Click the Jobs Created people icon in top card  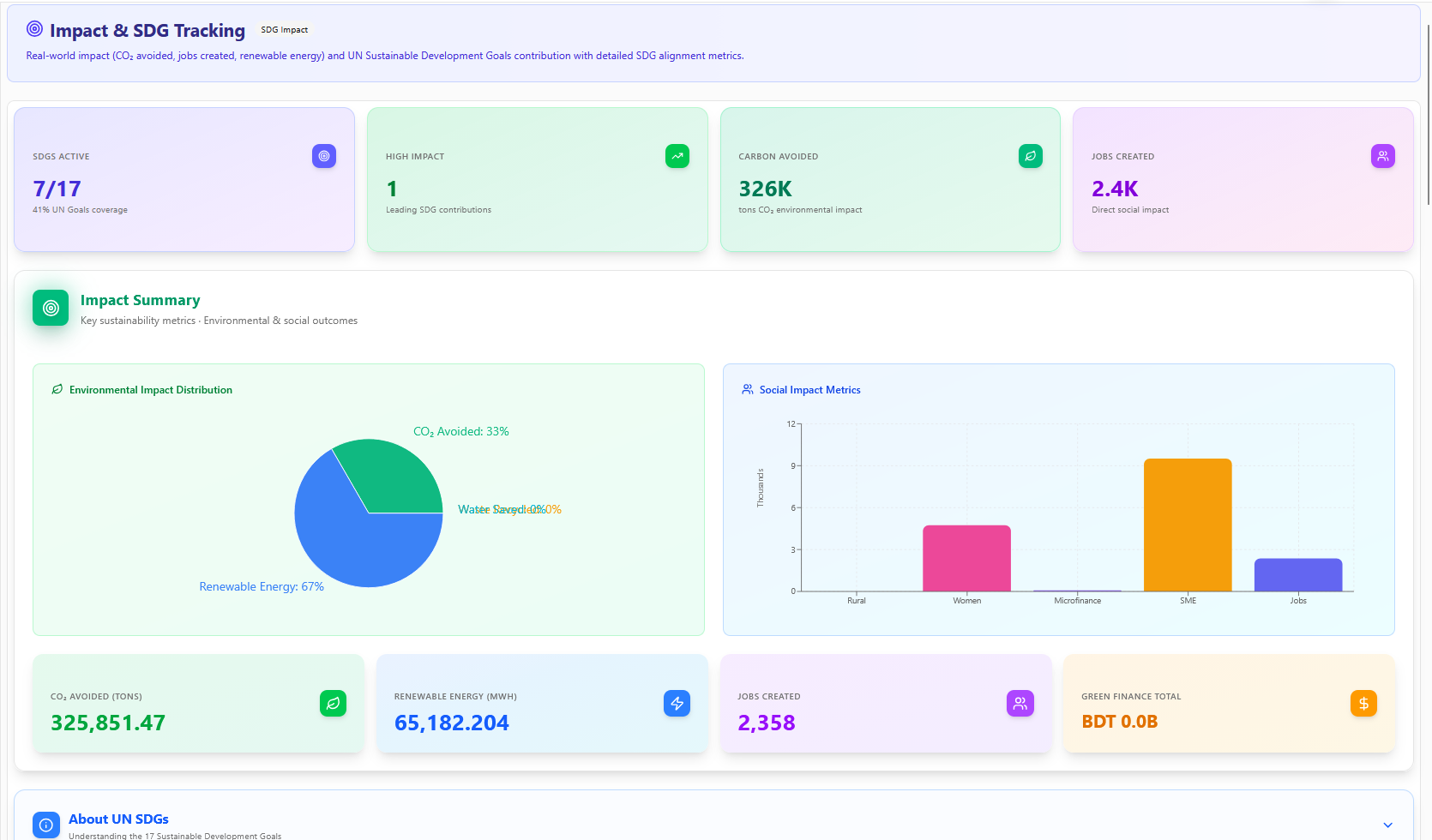[x=1382, y=156]
